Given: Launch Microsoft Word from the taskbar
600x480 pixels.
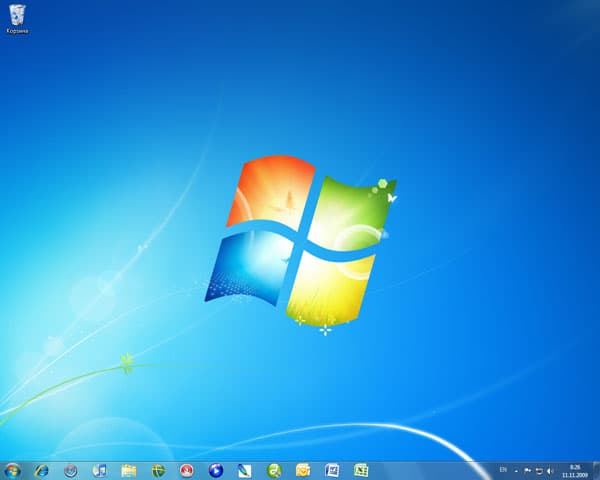Looking at the screenshot, I should [x=332, y=470].
